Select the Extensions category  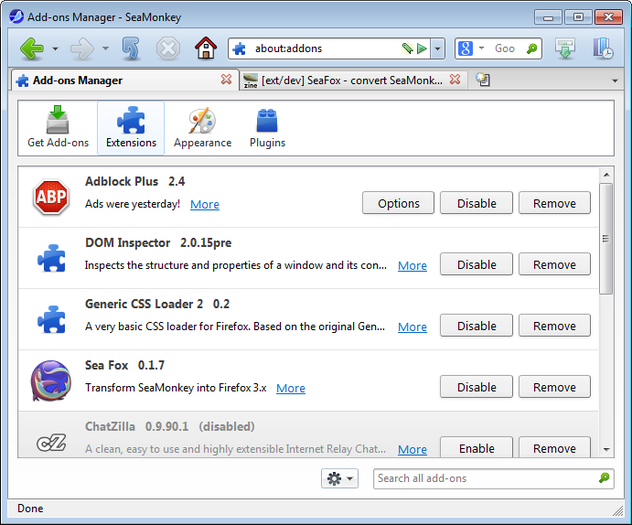pos(131,128)
